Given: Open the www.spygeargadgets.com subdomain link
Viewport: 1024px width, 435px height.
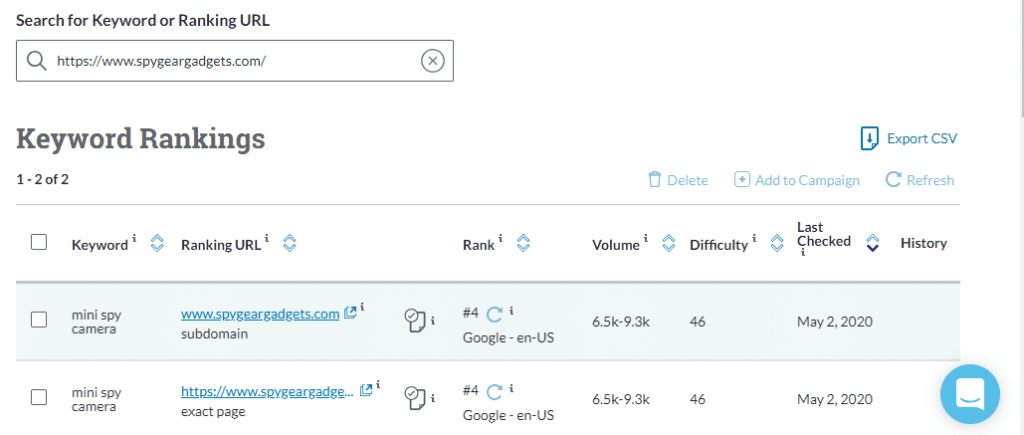Looking at the screenshot, I should pos(260,314).
